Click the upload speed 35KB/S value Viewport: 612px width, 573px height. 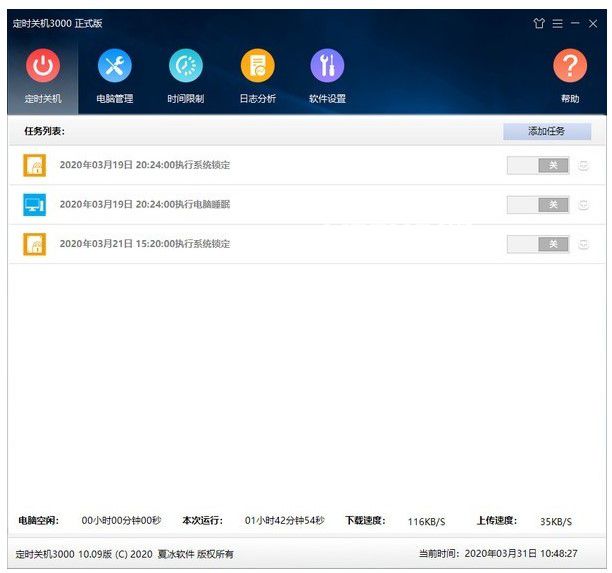(x=556, y=521)
